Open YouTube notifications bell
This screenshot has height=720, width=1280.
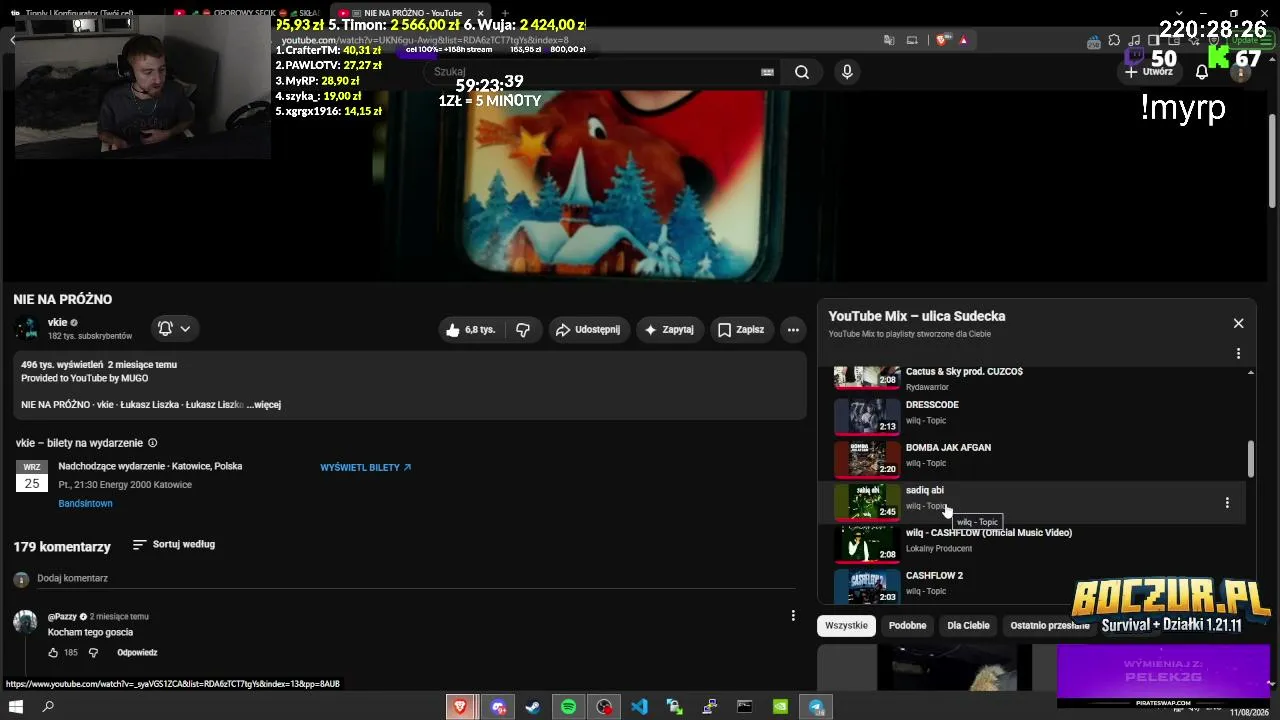coord(1202,72)
